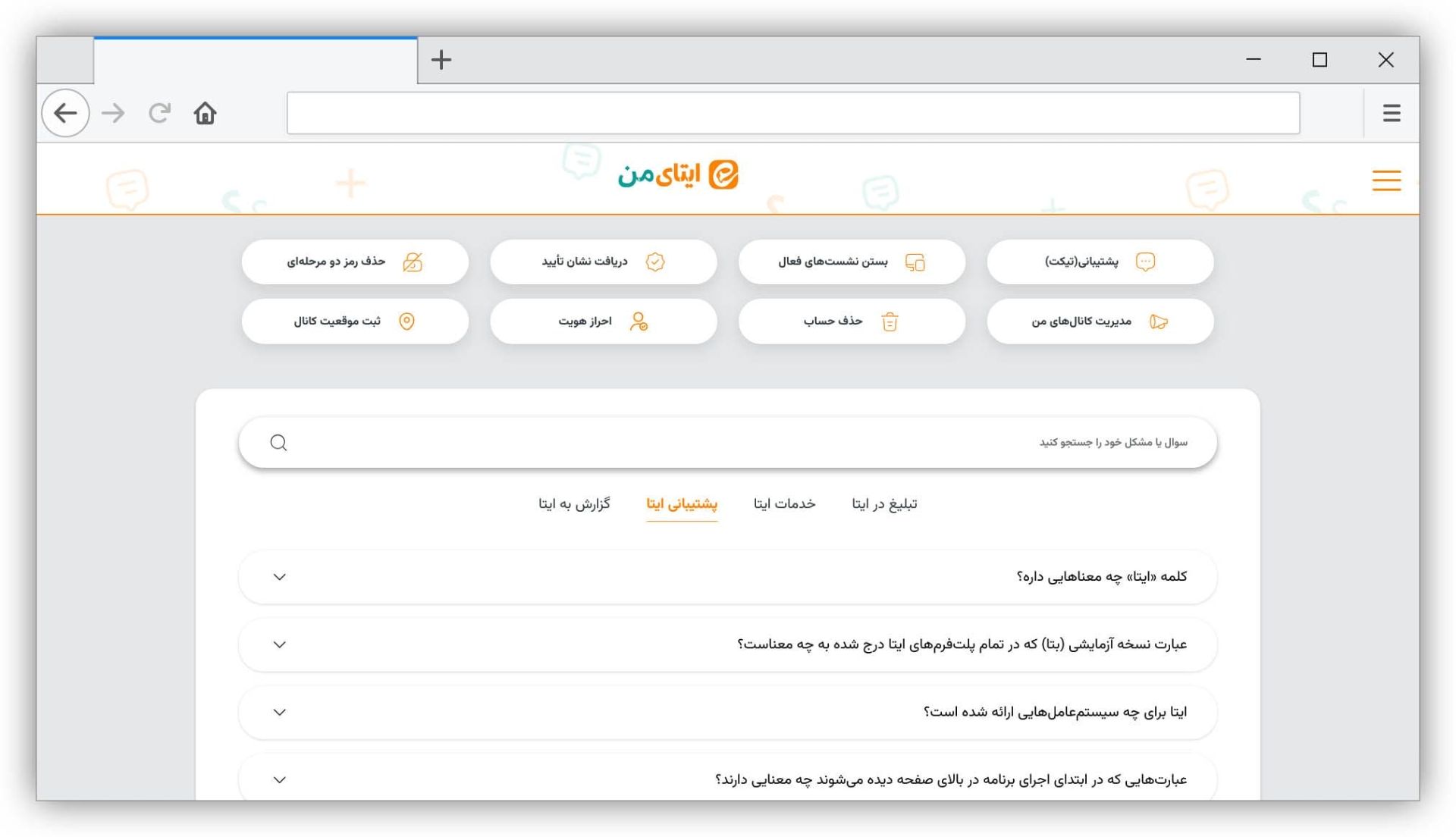Open بستن نشست‌های فعال button label

(x=833, y=262)
